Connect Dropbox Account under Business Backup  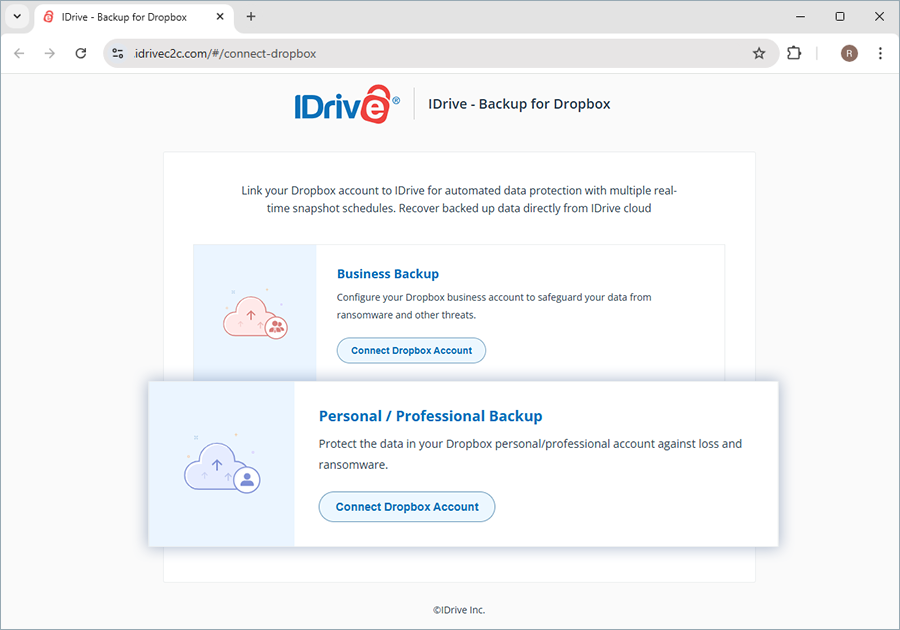[411, 351]
